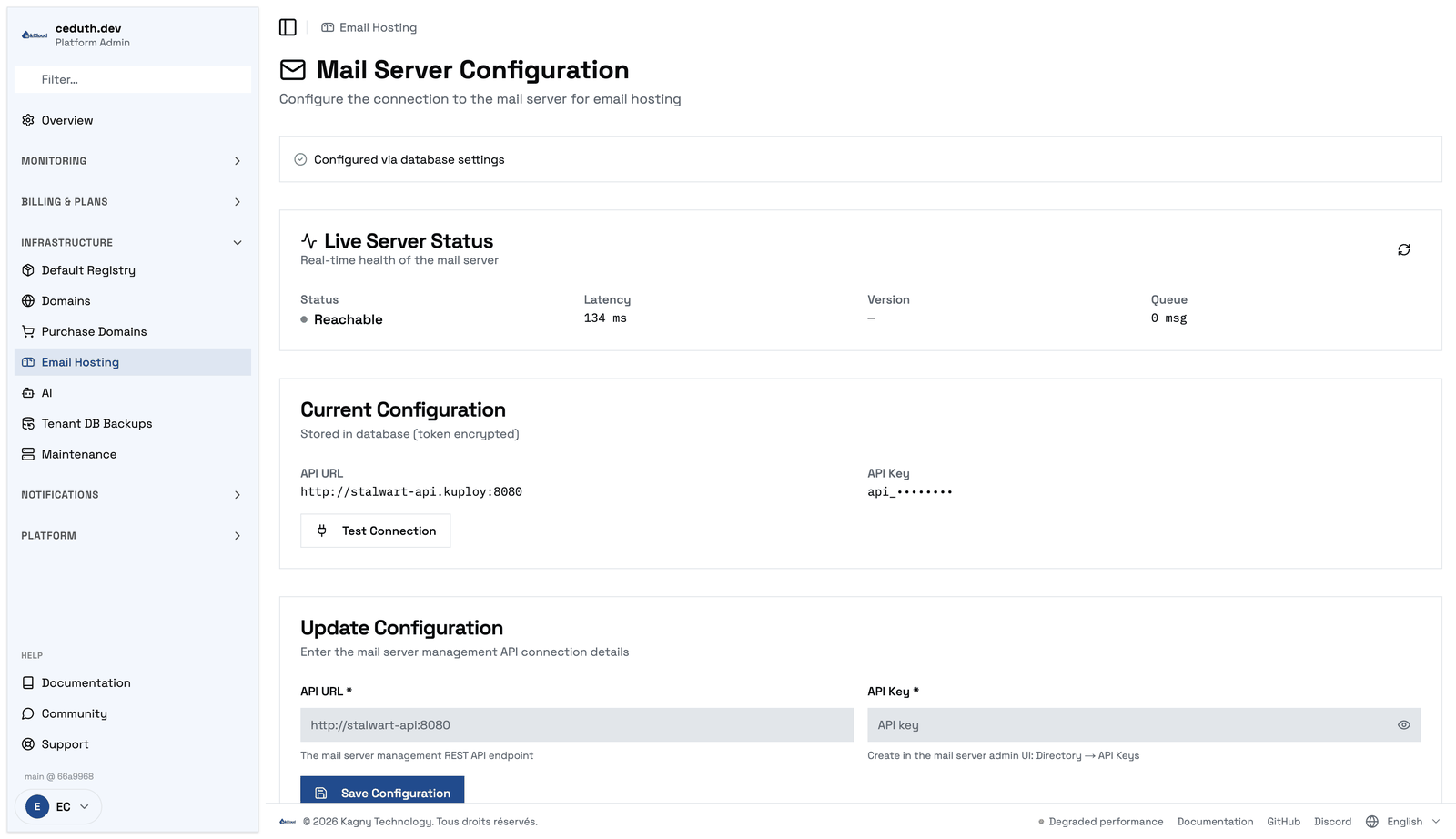
Task: Click Save Configuration button
Action: pyautogui.click(x=382, y=791)
